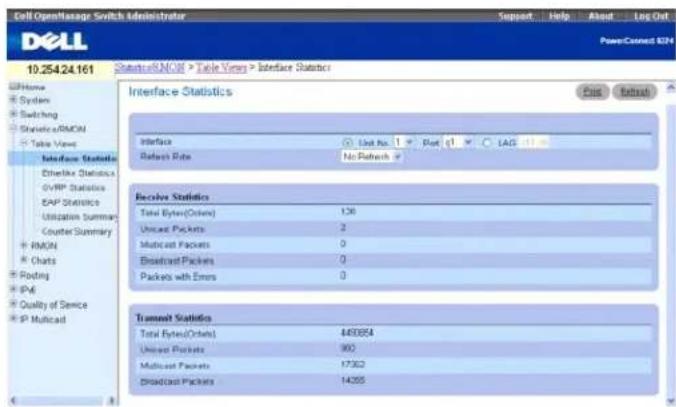Open Switching label in navigation tree

tap(39, 115)
